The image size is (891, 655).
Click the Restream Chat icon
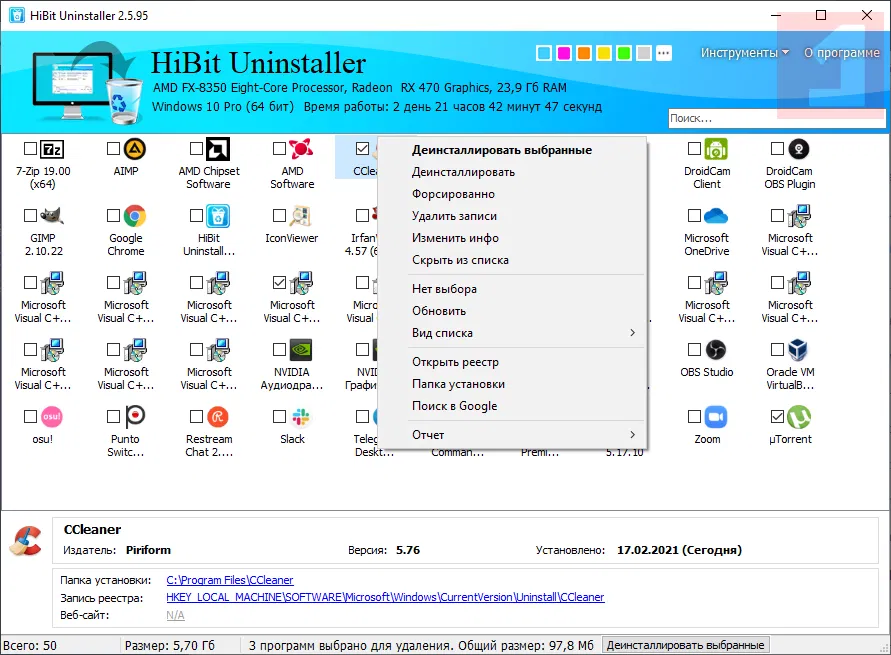(218, 417)
